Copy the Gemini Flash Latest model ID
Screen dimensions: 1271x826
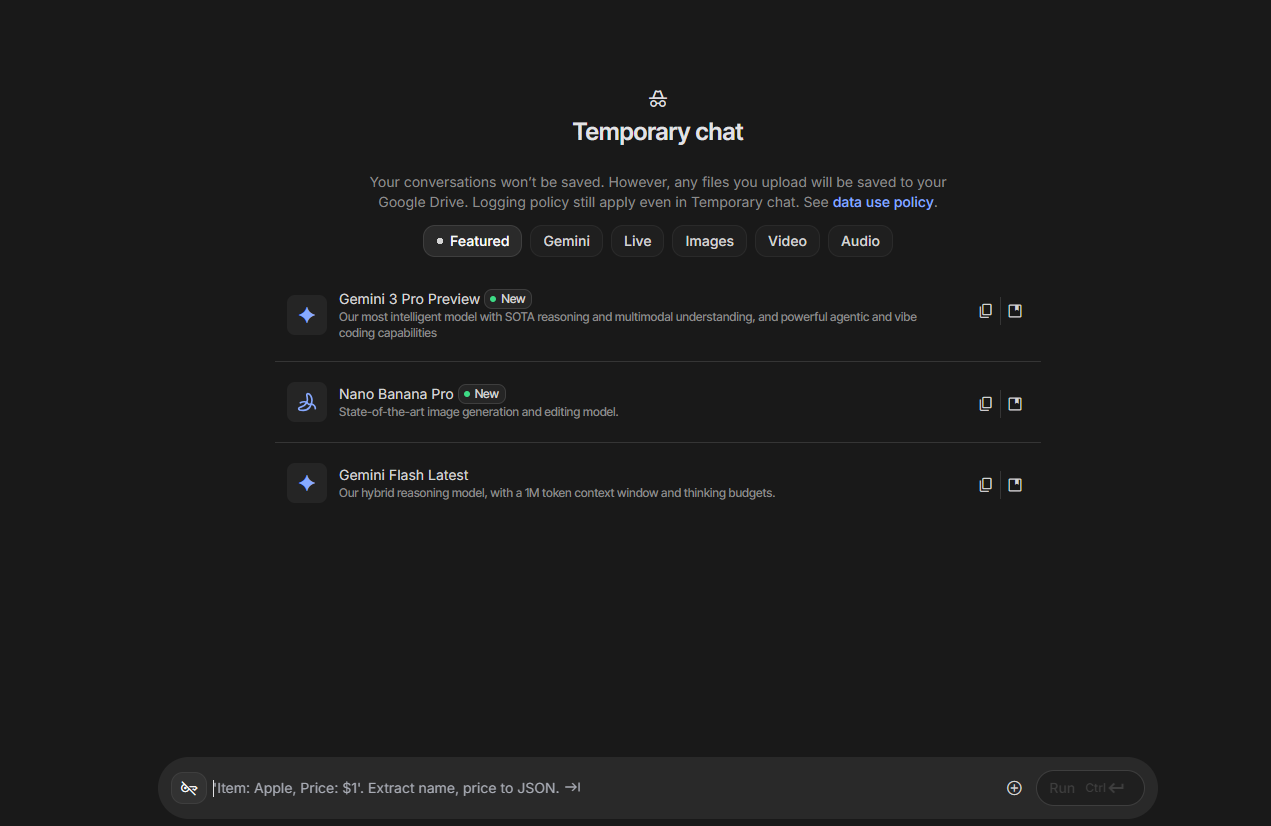pyautogui.click(x=985, y=485)
